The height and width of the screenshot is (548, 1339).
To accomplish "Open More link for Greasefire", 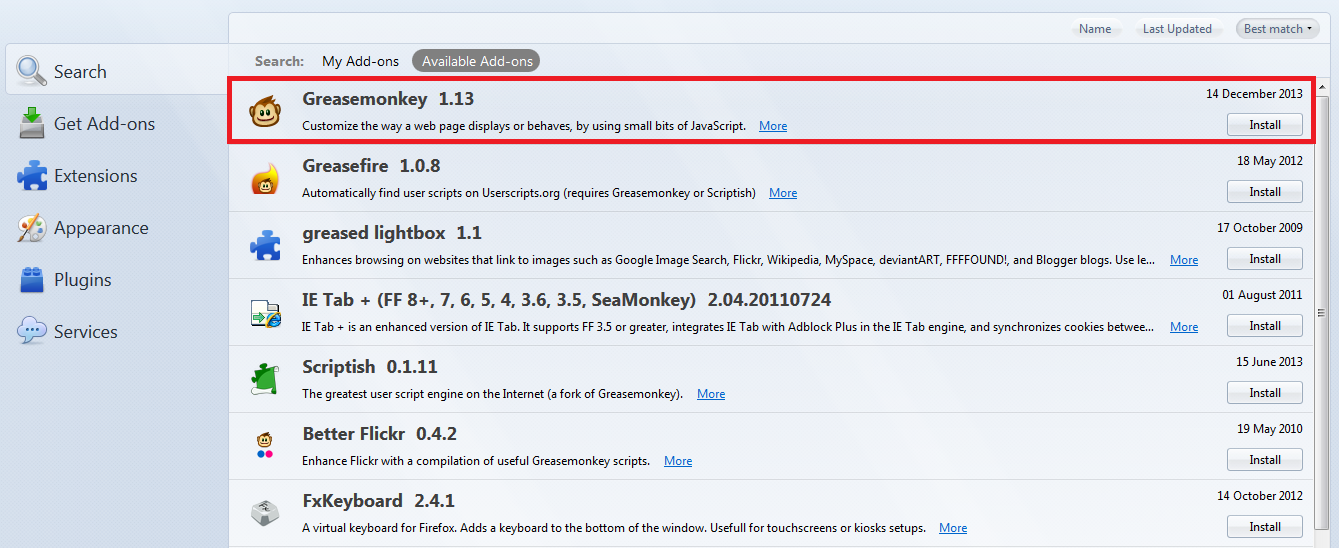I will [783, 193].
